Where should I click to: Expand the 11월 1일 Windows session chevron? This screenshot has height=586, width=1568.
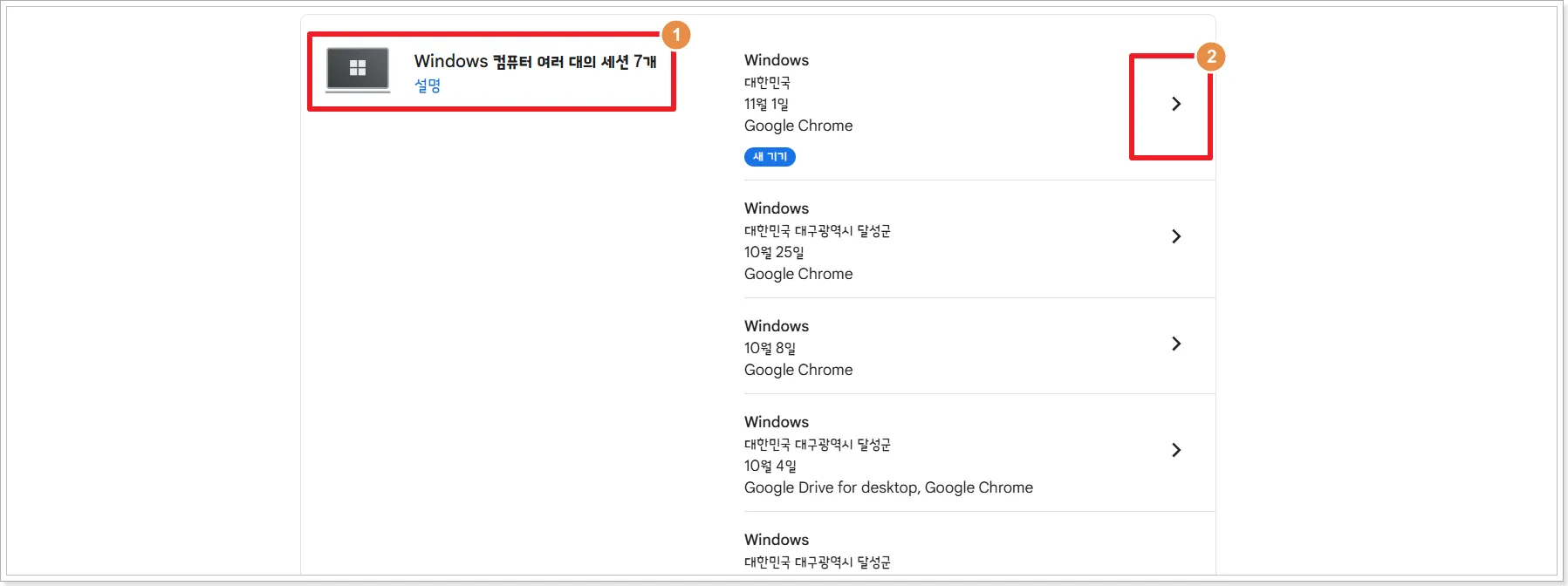(x=1176, y=104)
